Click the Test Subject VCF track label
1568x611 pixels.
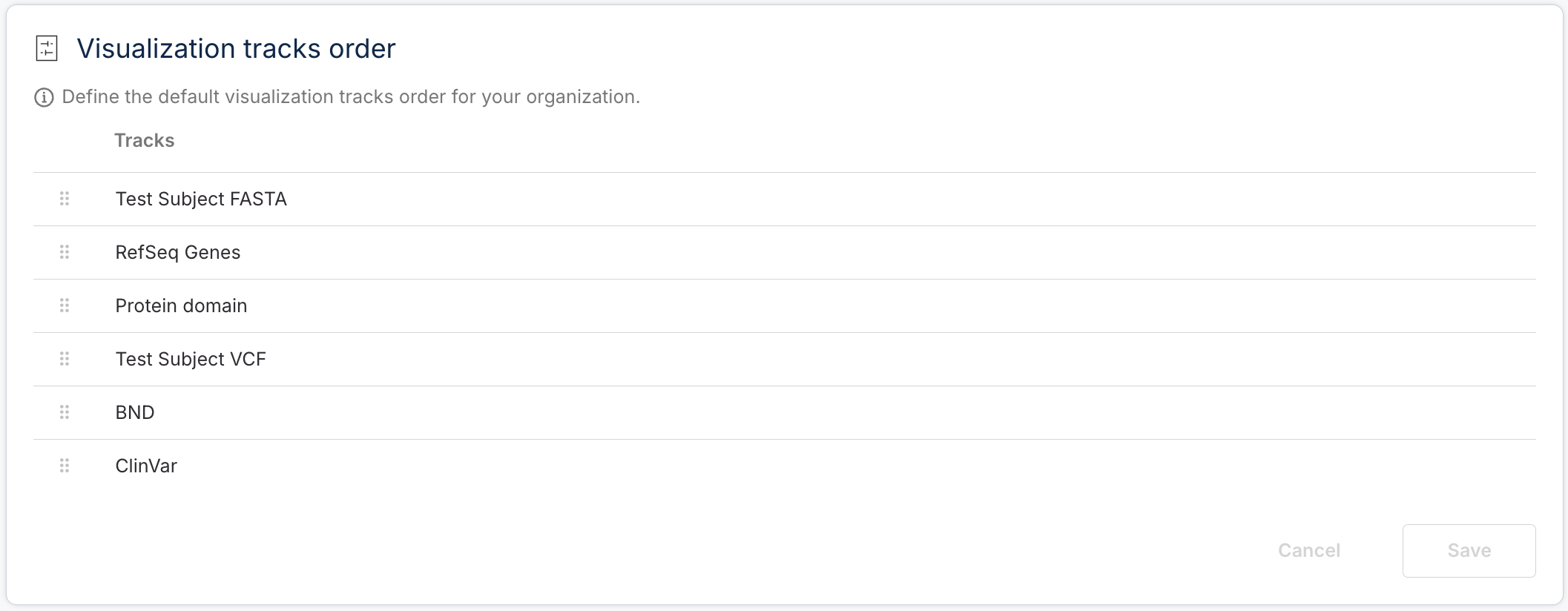click(191, 359)
